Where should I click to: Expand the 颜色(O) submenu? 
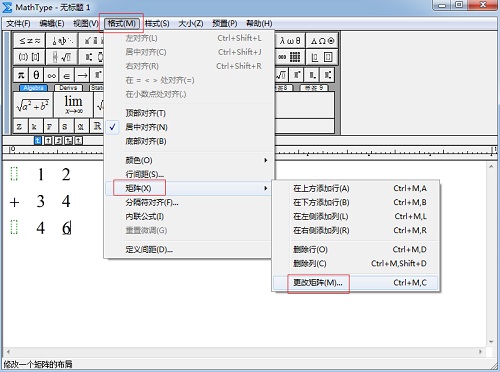click(x=189, y=160)
